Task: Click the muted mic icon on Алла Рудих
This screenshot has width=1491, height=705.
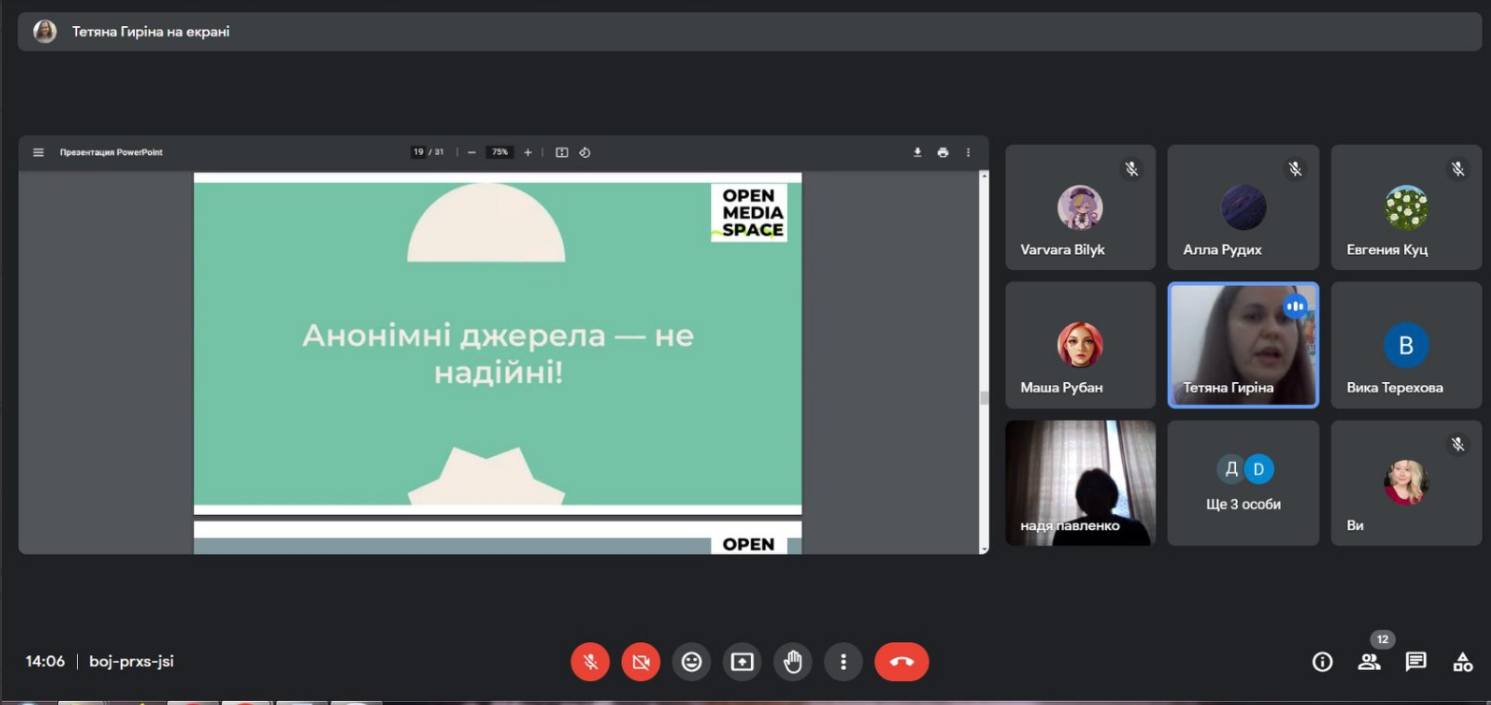Action: click(x=1295, y=169)
